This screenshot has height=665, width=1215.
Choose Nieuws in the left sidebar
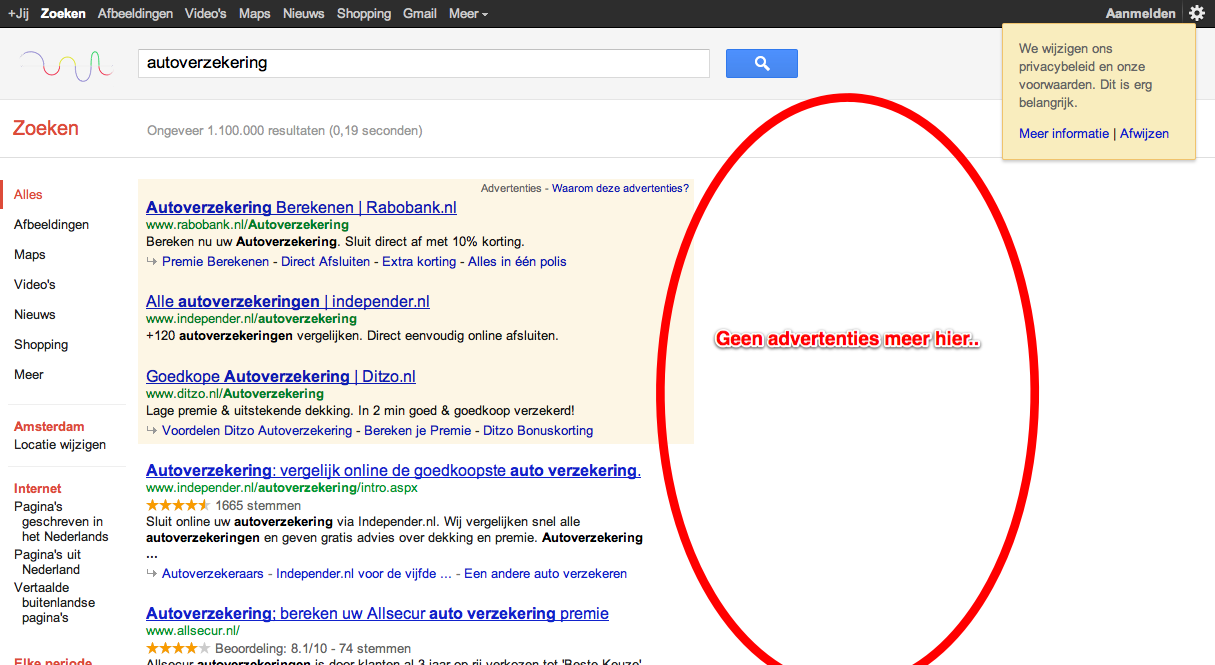(35, 315)
